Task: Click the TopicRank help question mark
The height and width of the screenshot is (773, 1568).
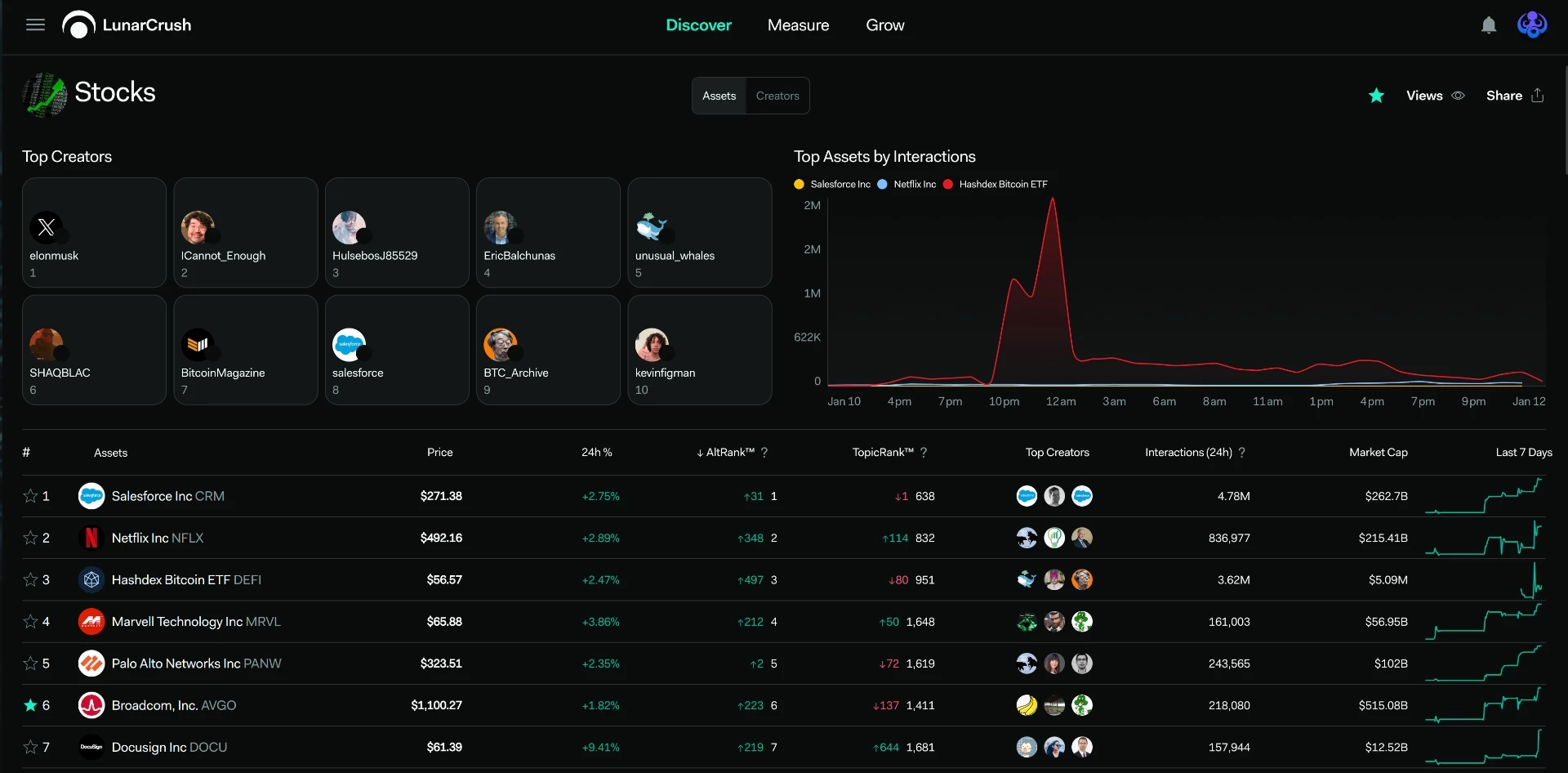Action: [x=924, y=453]
